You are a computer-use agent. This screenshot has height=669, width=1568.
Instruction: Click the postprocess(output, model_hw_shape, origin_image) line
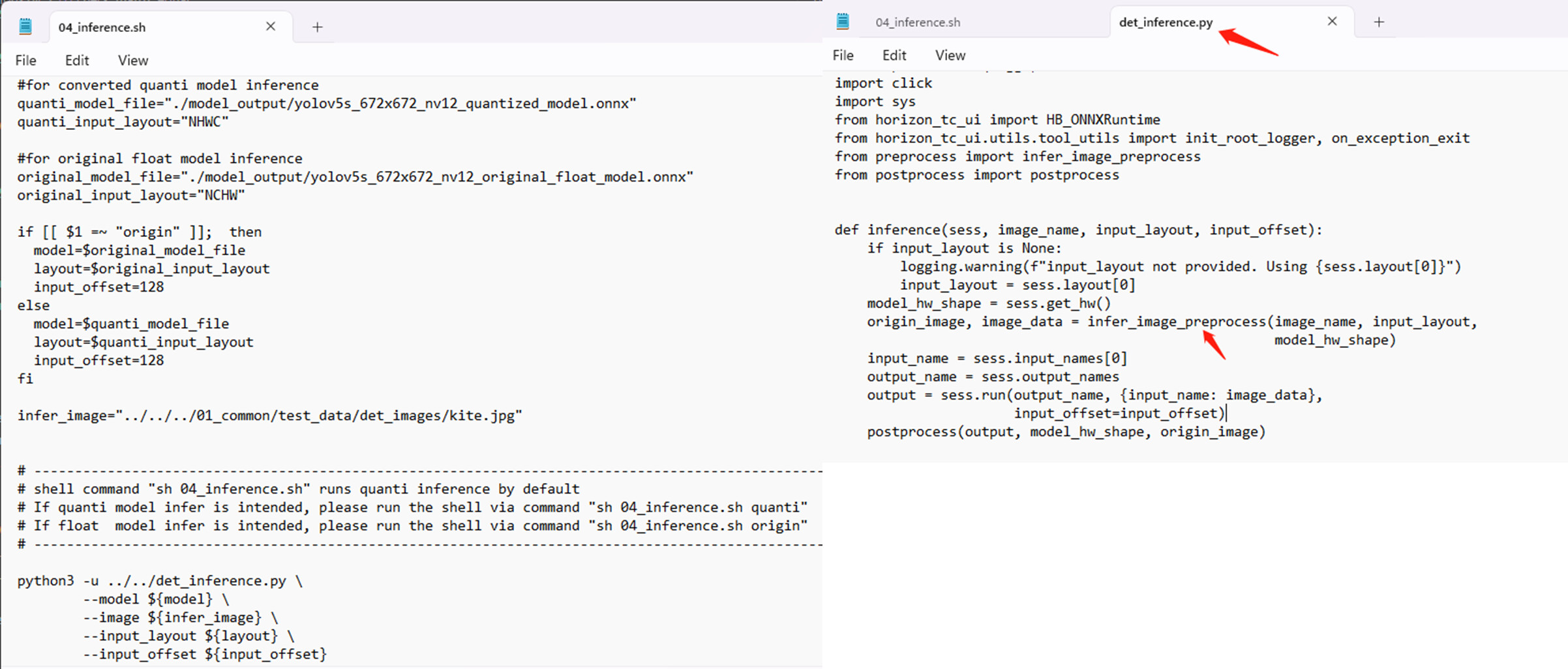tap(1066, 432)
